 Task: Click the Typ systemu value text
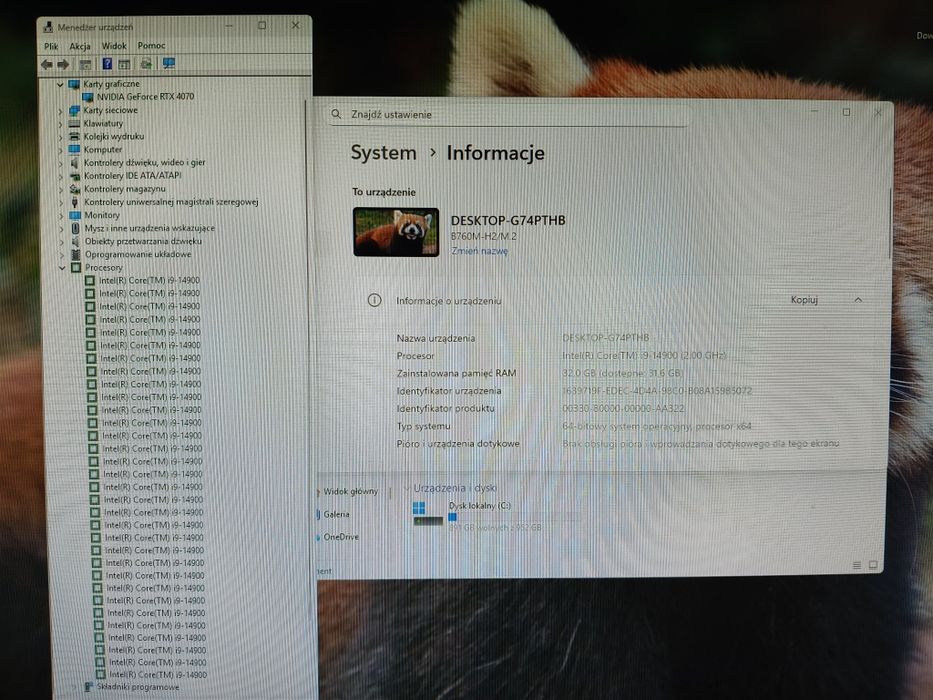click(657, 426)
